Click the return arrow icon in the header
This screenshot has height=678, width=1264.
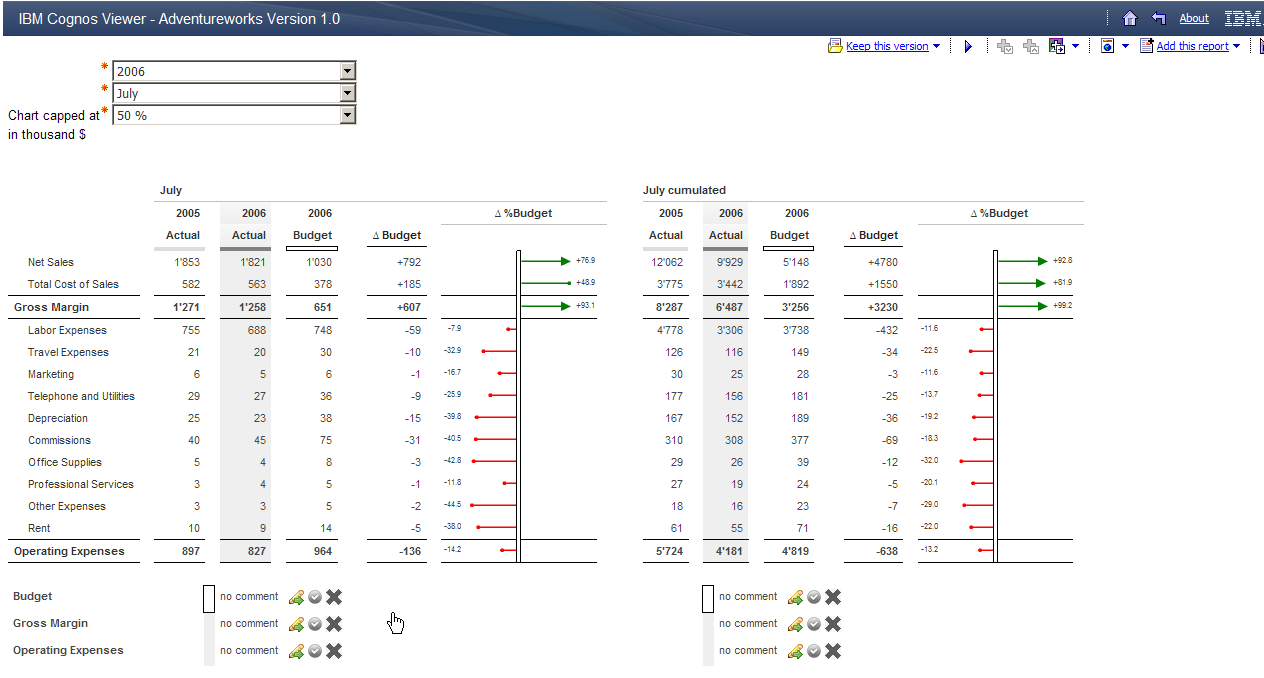[x=1158, y=17]
